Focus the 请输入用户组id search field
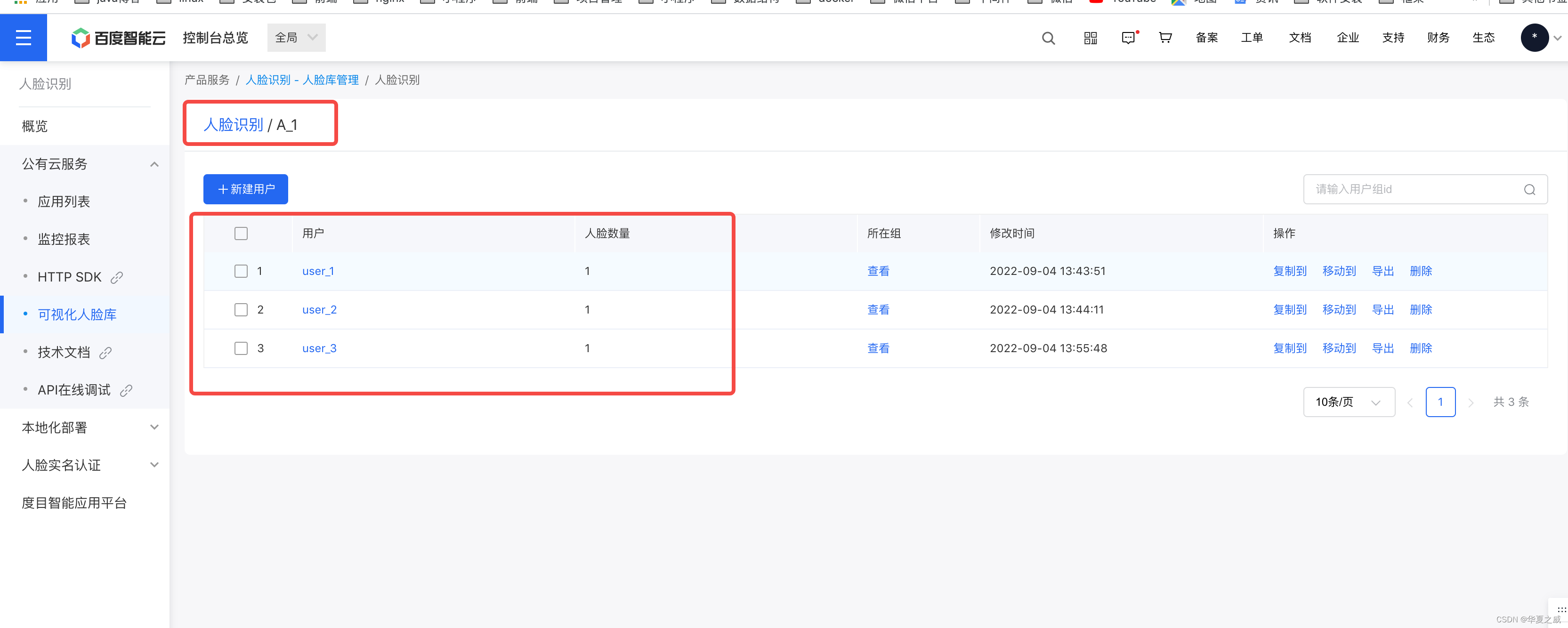 pos(1425,189)
